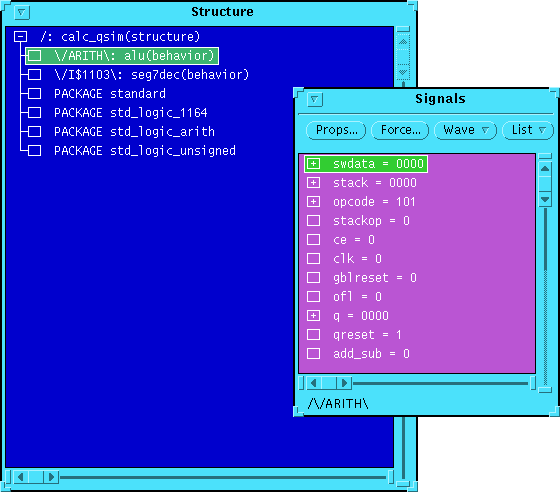Click Structure horizontal scrollbar right arrow
Viewport: 560px width, 492px height.
[x=51, y=477]
